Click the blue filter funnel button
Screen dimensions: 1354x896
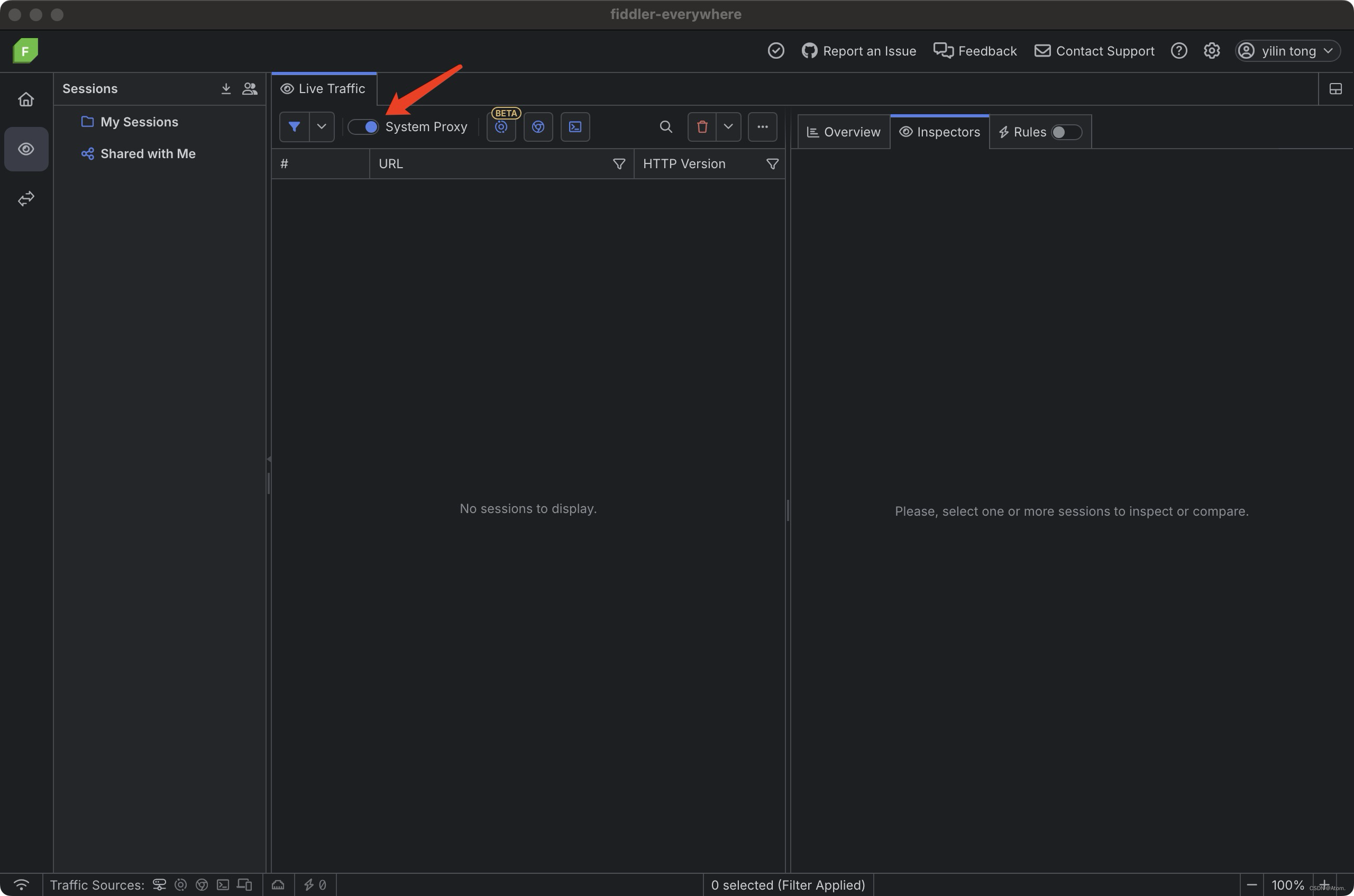[294, 127]
